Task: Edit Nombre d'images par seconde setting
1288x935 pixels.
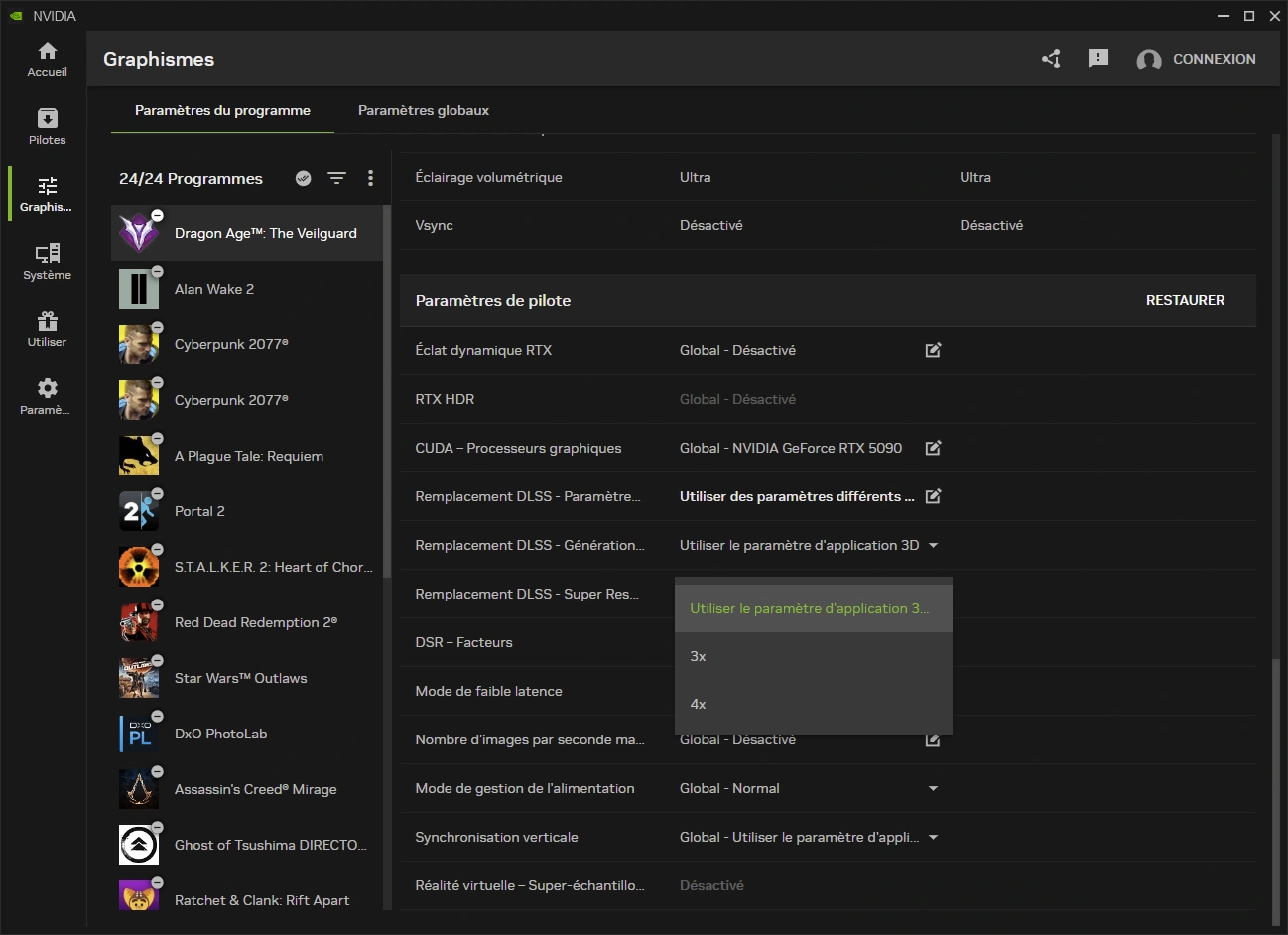Action: click(x=933, y=739)
